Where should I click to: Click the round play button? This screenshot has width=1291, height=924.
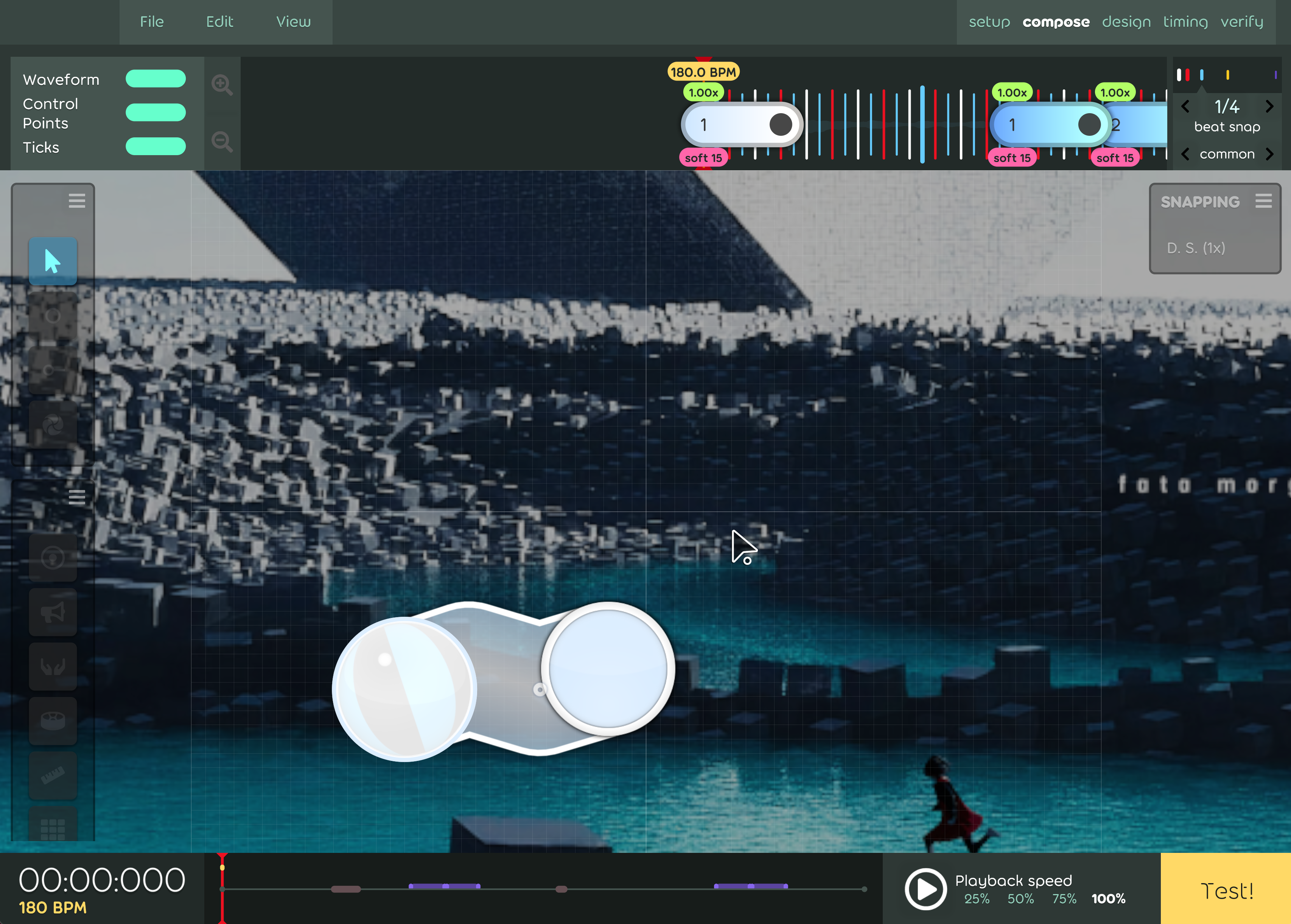tap(926, 889)
